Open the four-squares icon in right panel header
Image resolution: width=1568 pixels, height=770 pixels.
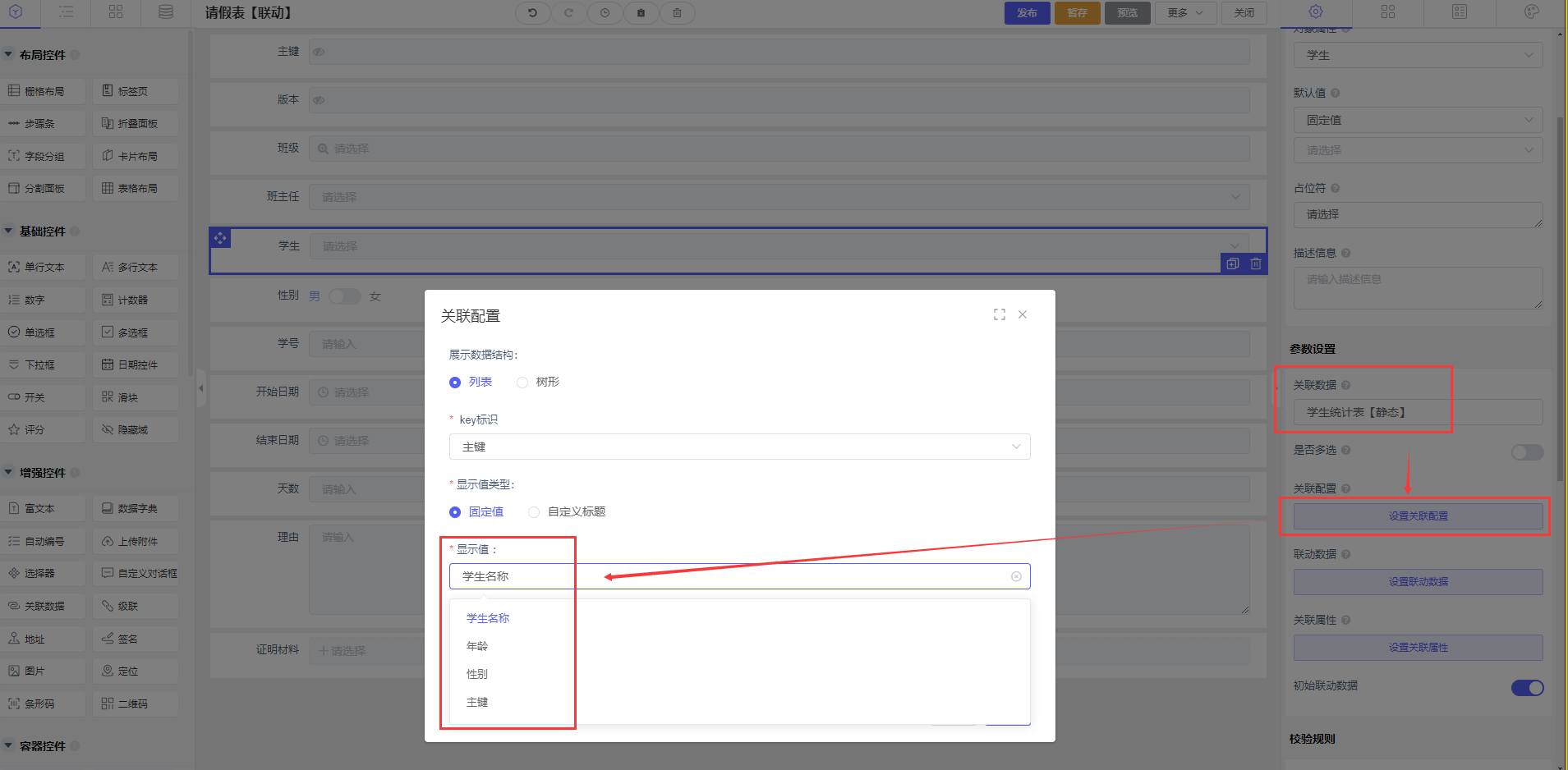pyautogui.click(x=1388, y=11)
